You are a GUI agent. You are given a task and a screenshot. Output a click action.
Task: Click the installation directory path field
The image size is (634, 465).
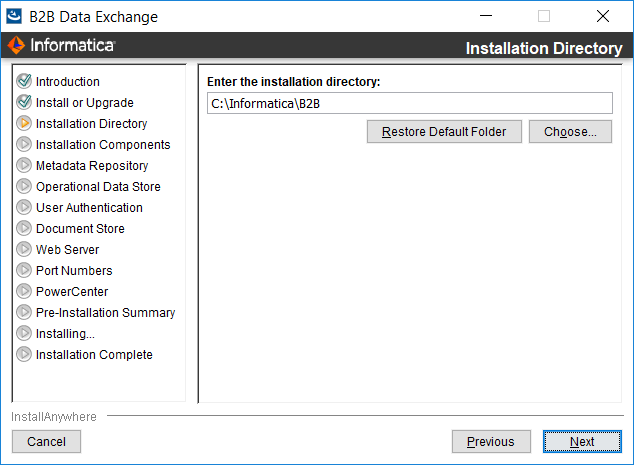(x=410, y=104)
